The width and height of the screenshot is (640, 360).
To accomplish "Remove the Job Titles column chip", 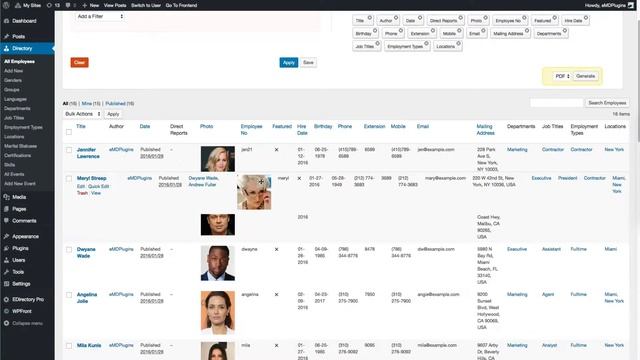I will pos(378,44).
